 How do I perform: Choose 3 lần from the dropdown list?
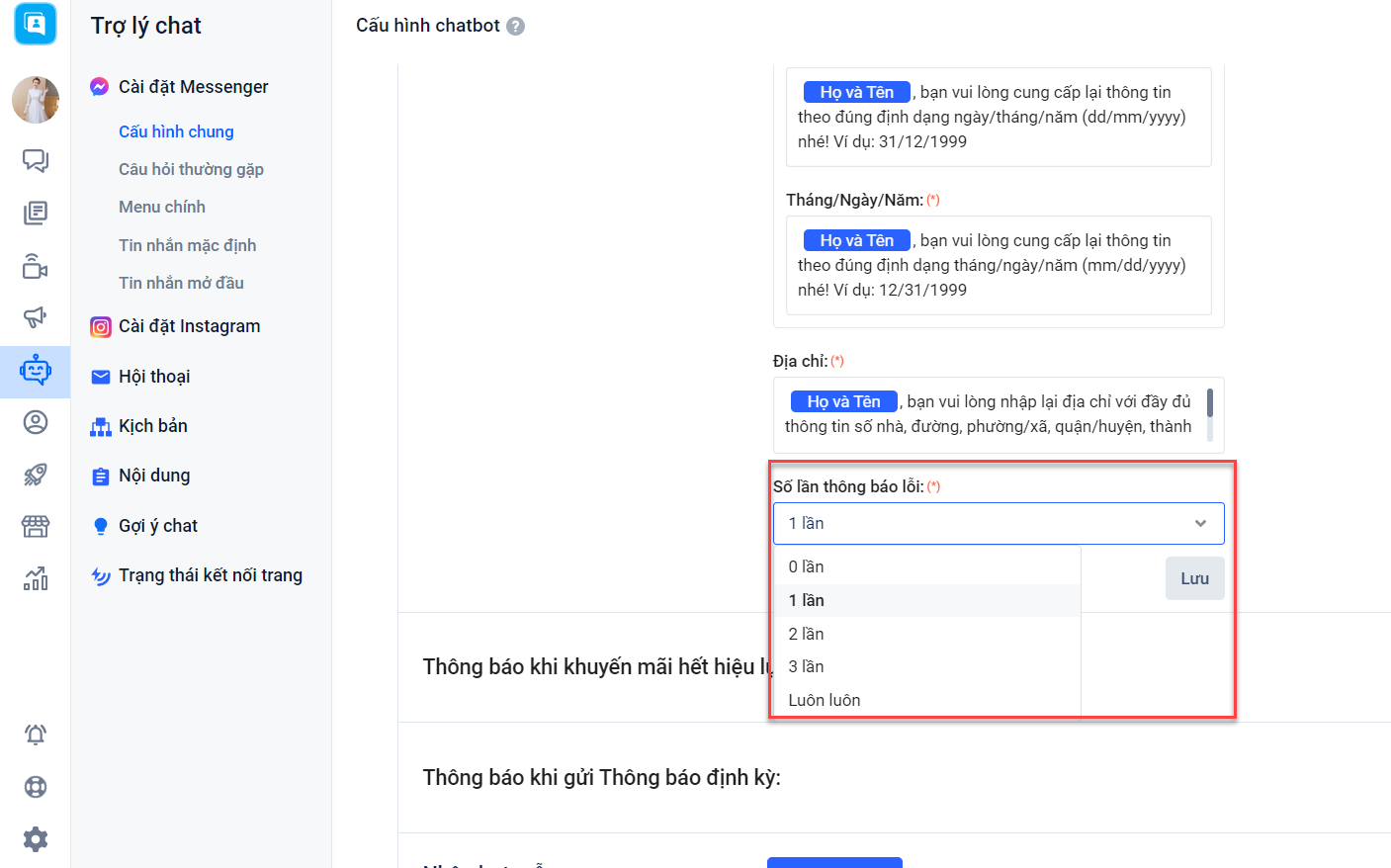(x=926, y=666)
